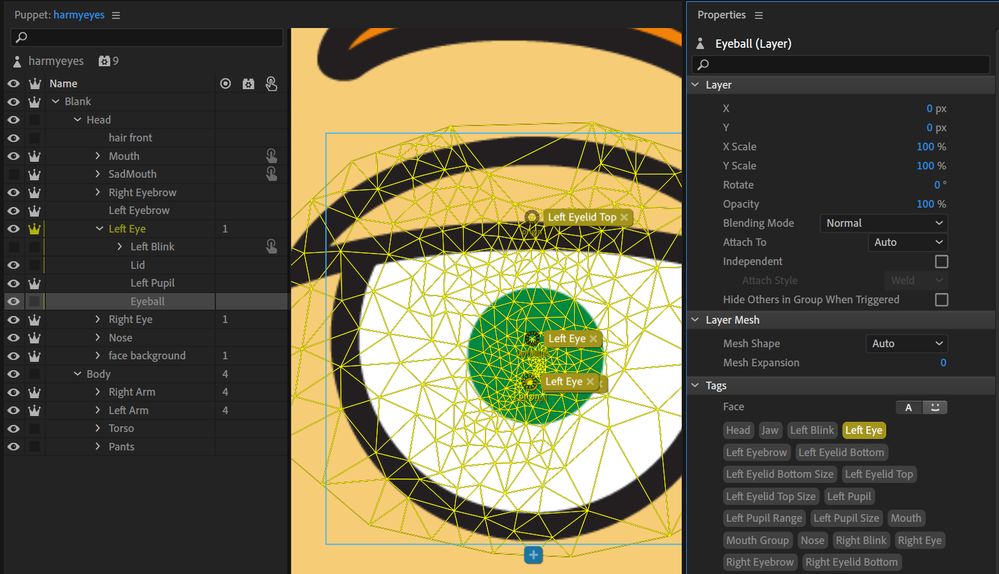The width and height of the screenshot is (999, 574).
Task: Expand the Right Eye group
Action: (98, 320)
